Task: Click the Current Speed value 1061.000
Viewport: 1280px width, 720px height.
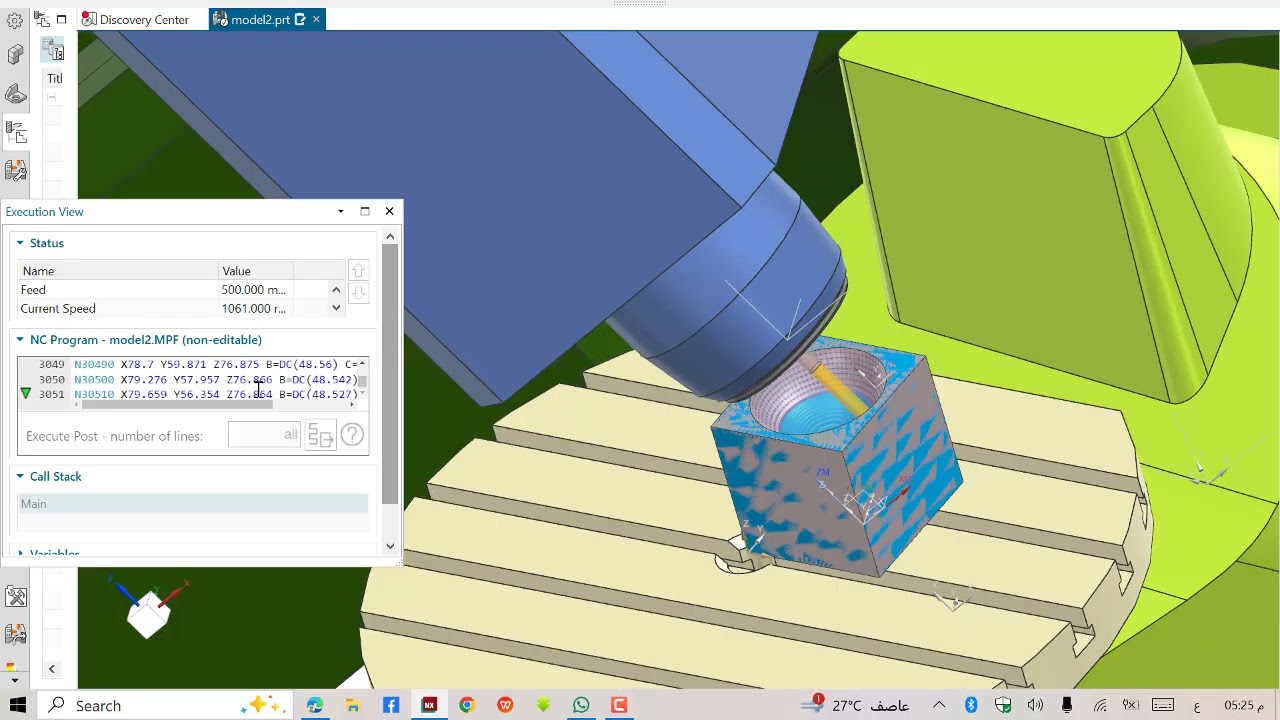Action: tap(253, 309)
